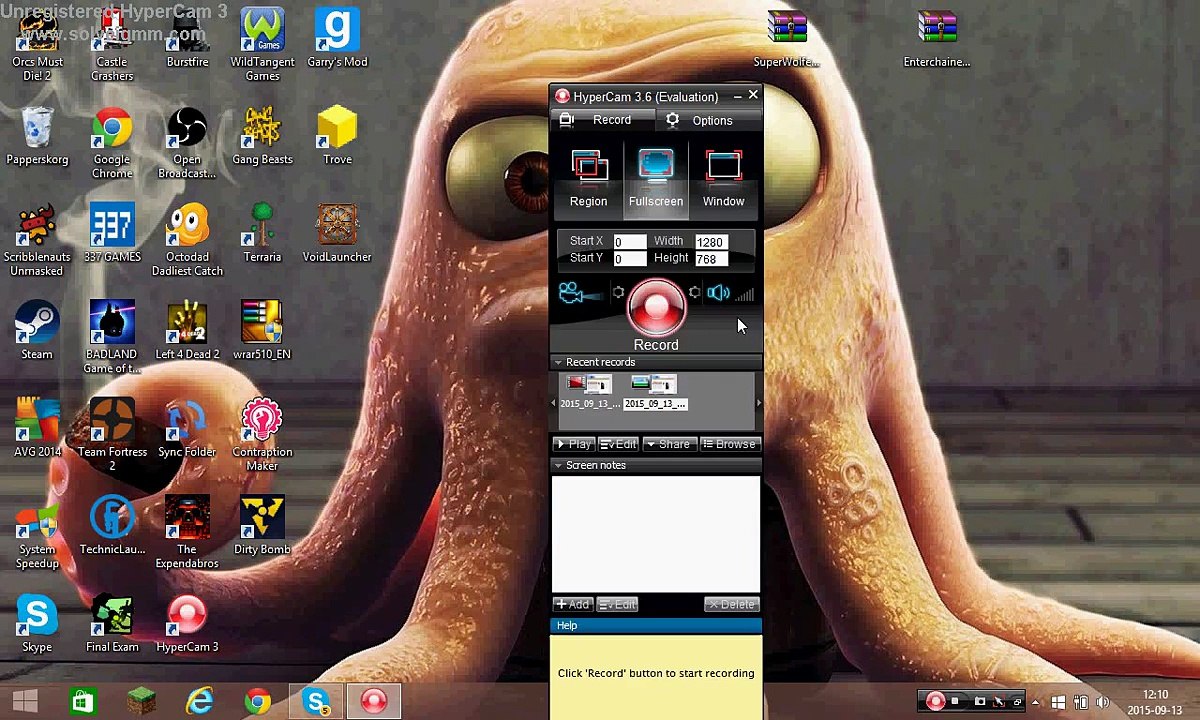This screenshot has height=720, width=1200.
Task: Click screenshot camera icon in tray toolbar
Action: [980, 702]
